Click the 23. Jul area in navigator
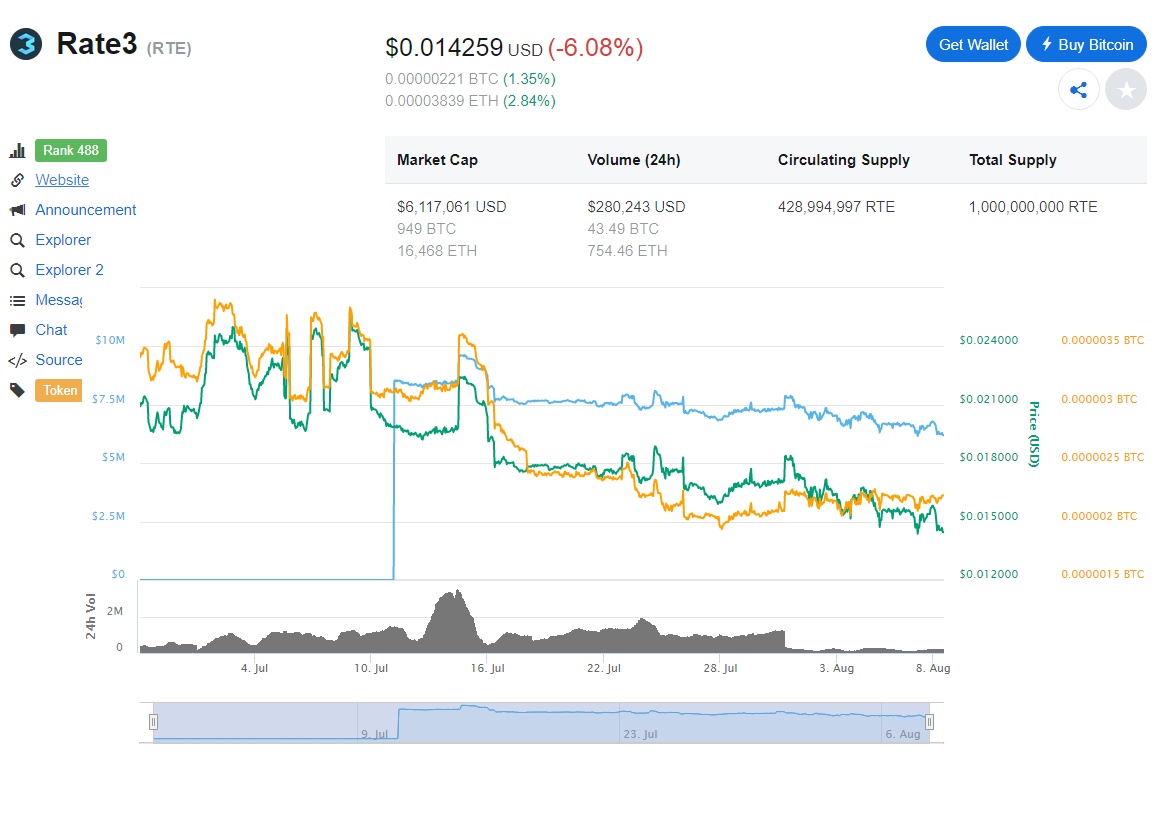Image resolution: width=1172 pixels, height=813 pixels. click(641, 734)
